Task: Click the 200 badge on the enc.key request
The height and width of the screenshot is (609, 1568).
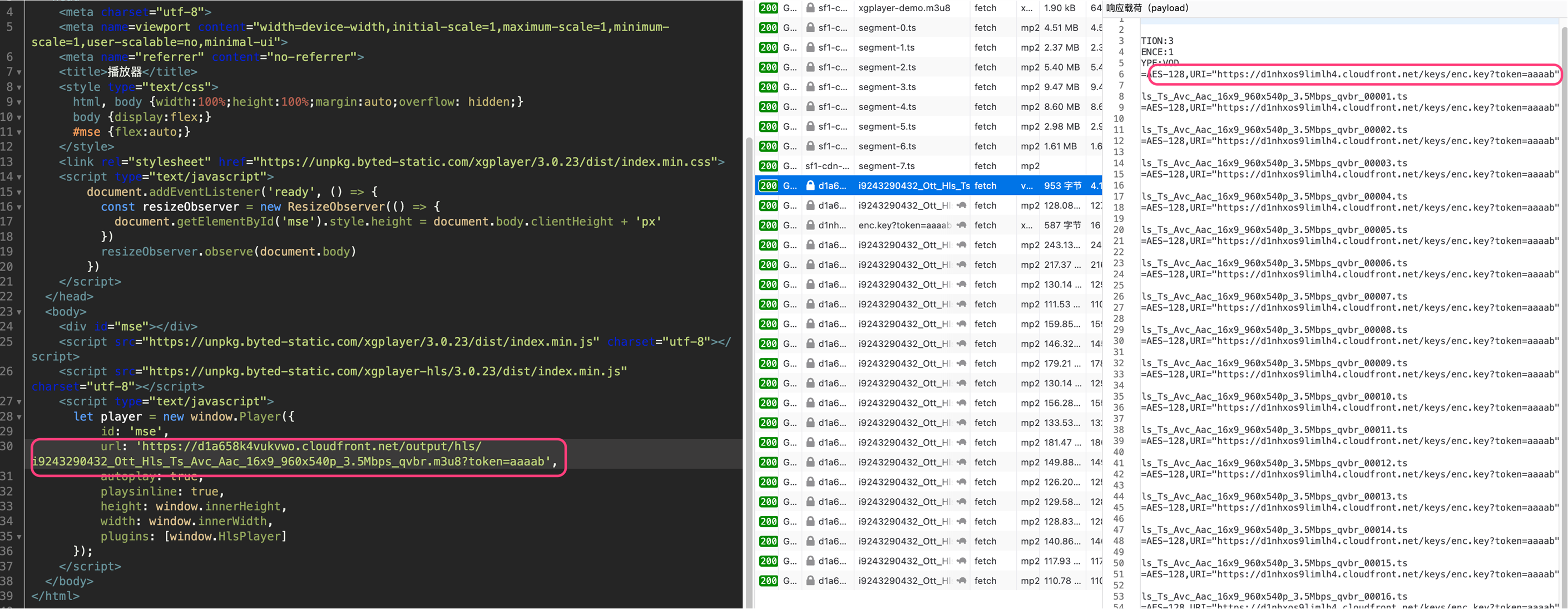Action: point(768,225)
